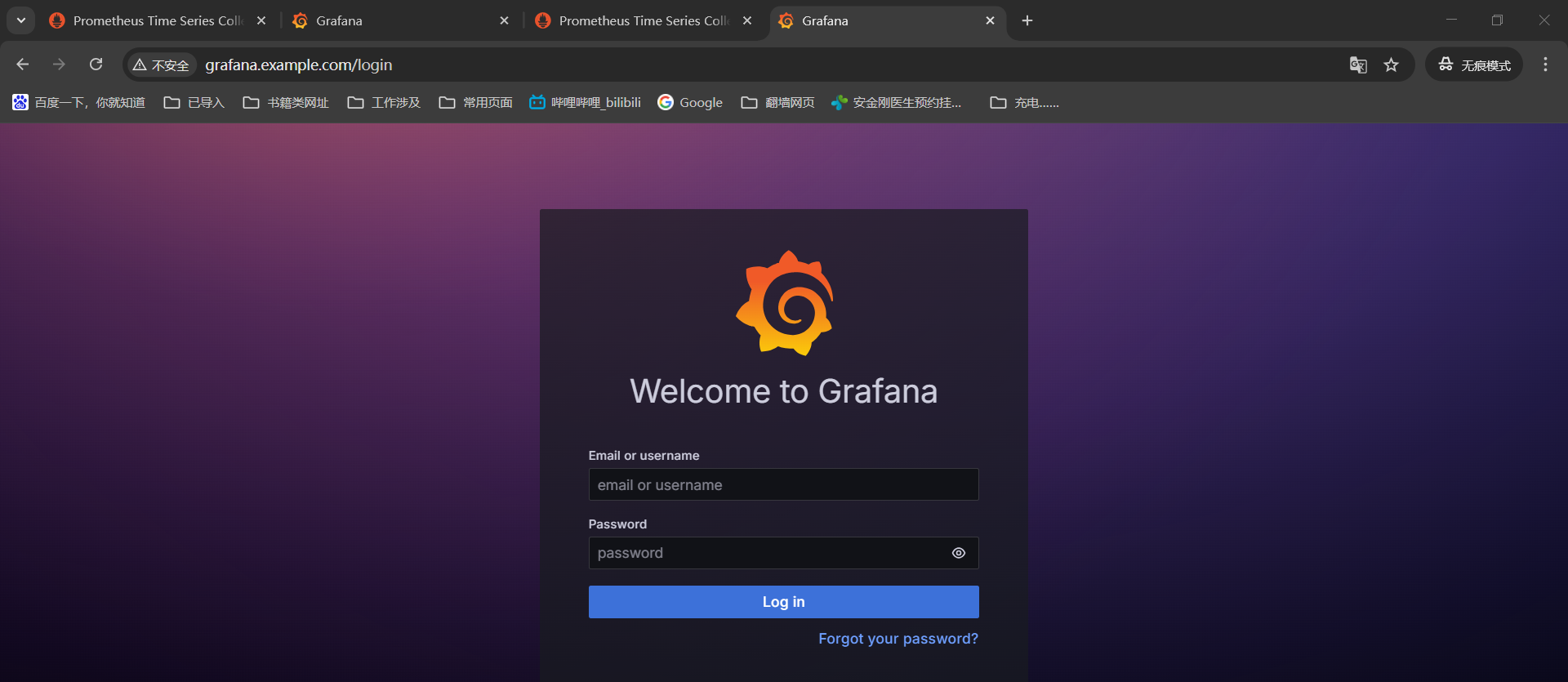Open the 常用页面 bookmarks folder
1568x682 pixels.
tap(475, 102)
